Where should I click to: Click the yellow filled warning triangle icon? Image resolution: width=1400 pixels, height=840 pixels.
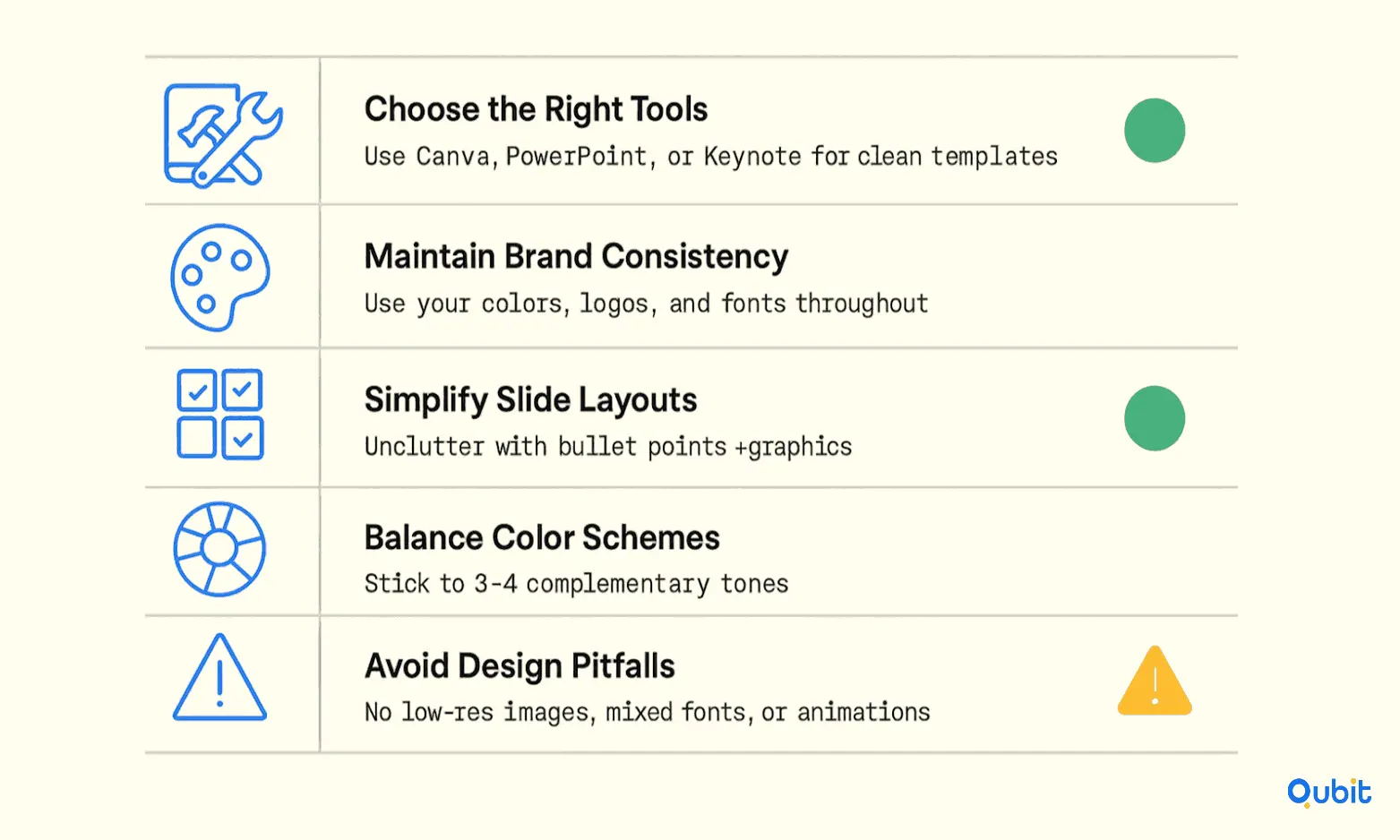(x=1155, y=681)
